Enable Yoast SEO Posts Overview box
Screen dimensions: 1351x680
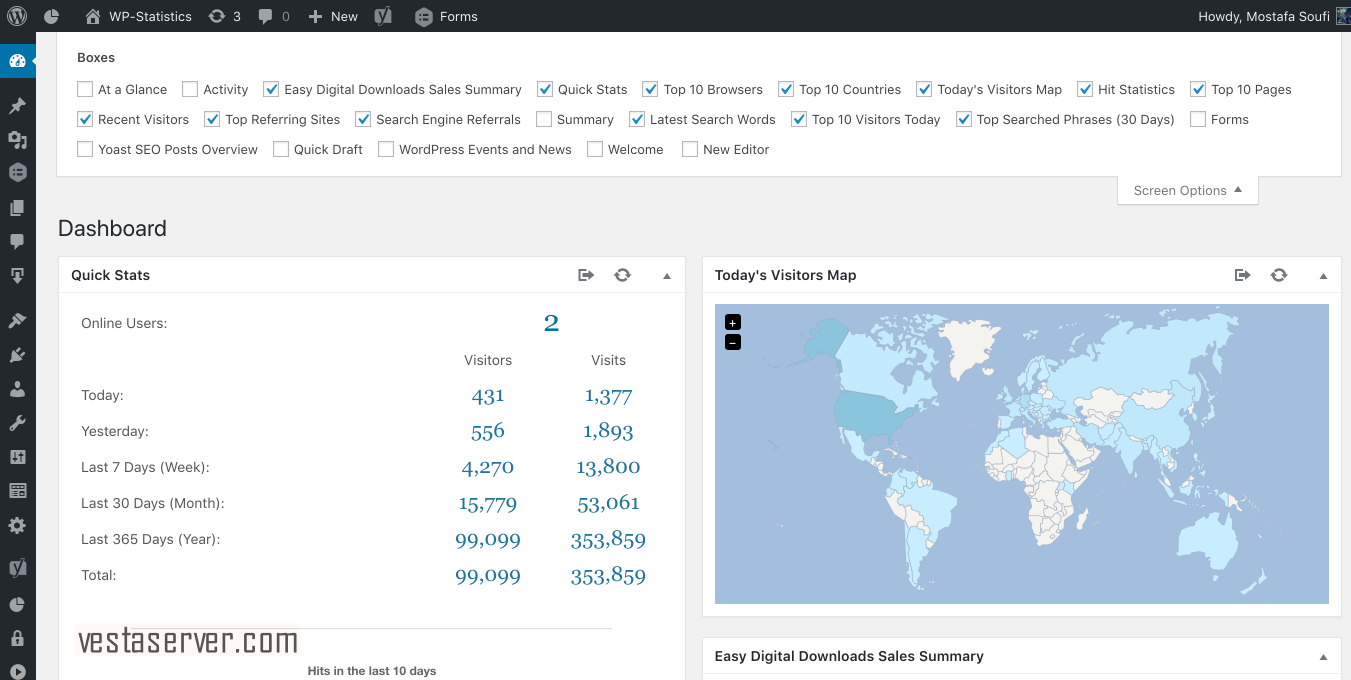pyautogui.click(x=85, y=149)
